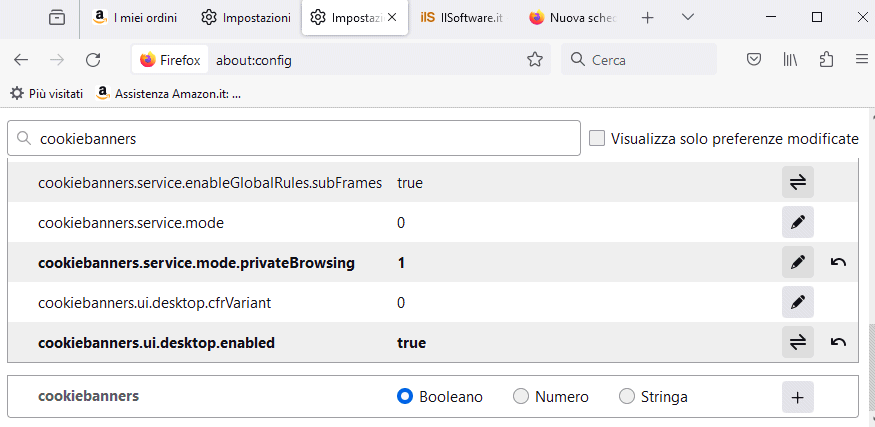Switch to the Nuova scheda tab
The height and width of the screenshot is (427, 875).
click(x=574, y=18)
